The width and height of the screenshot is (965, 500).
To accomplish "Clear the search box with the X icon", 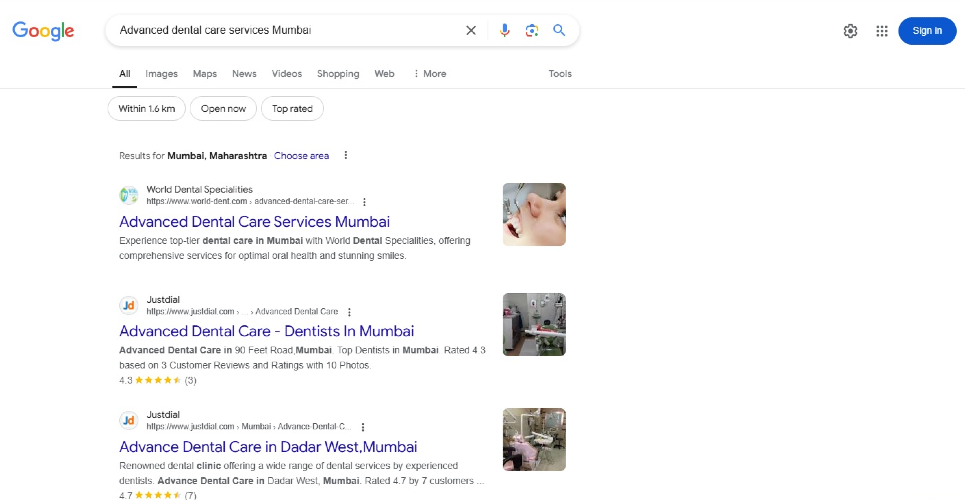I will (x=471, y=30).
